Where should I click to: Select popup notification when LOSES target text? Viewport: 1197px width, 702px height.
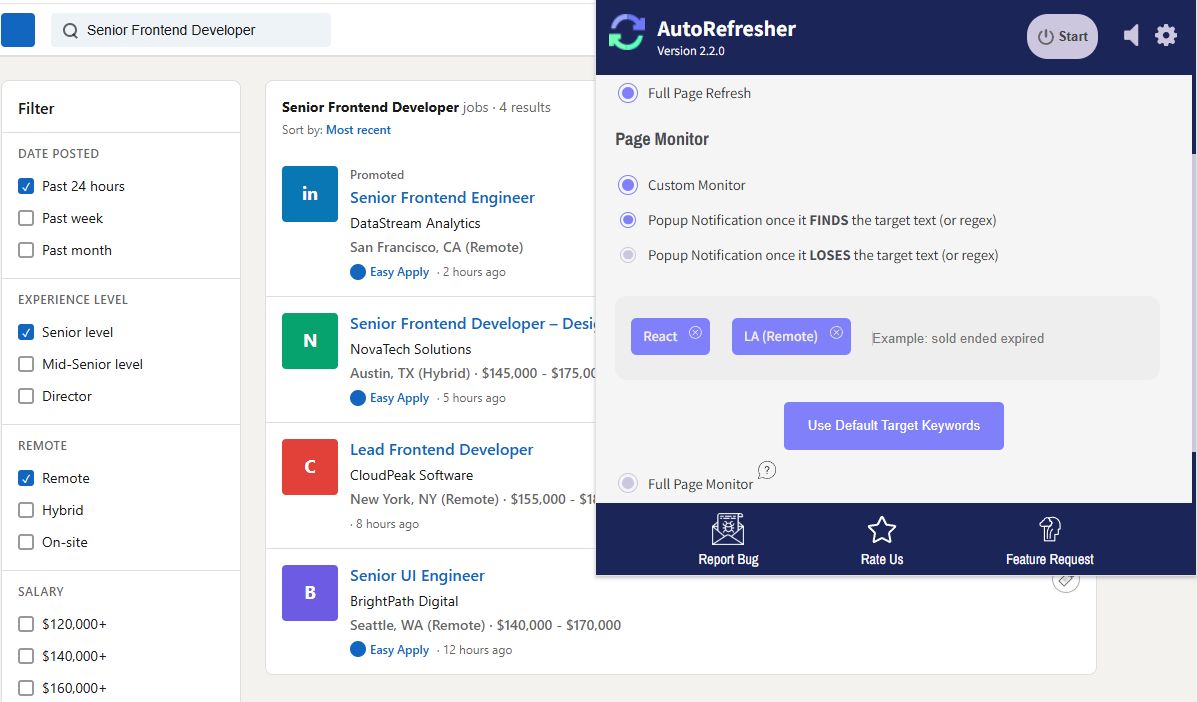point(628,255)
